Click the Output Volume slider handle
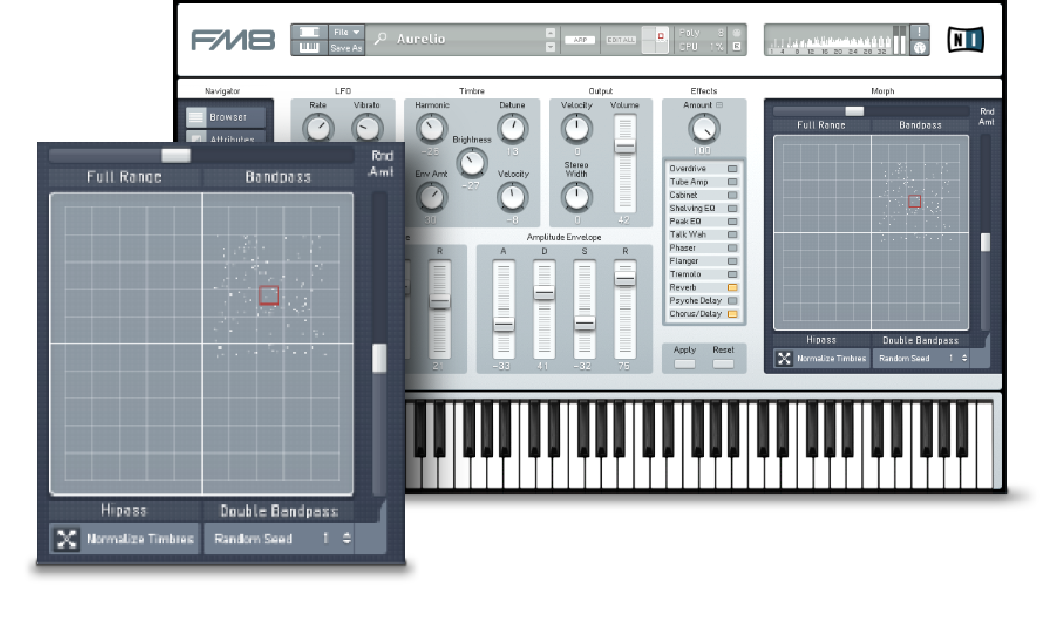Image resolution: width=1040 pixels, height=640 pixels. click(x=624, y=146)
